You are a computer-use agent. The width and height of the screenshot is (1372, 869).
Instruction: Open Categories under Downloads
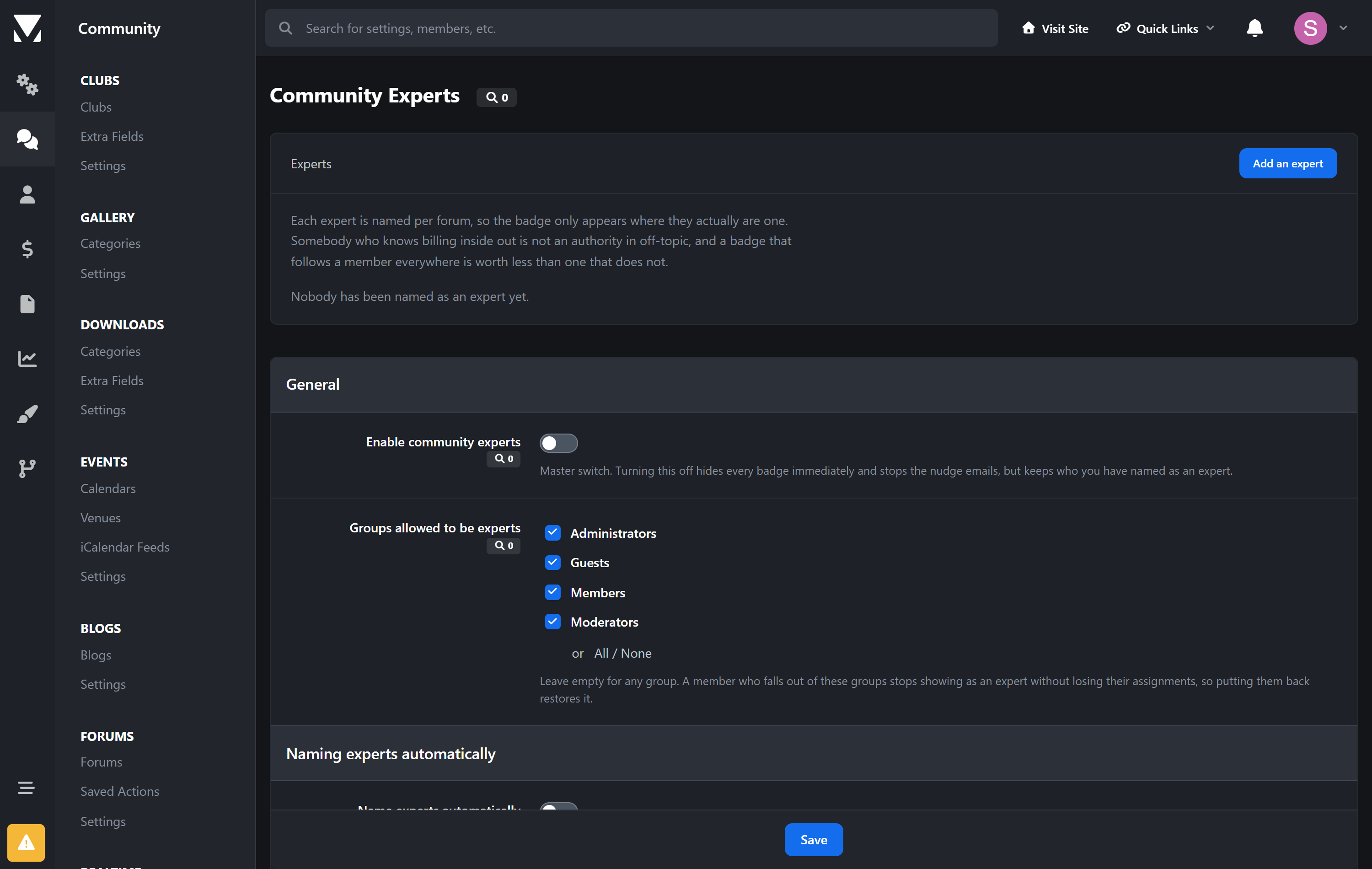pos(111,351)
